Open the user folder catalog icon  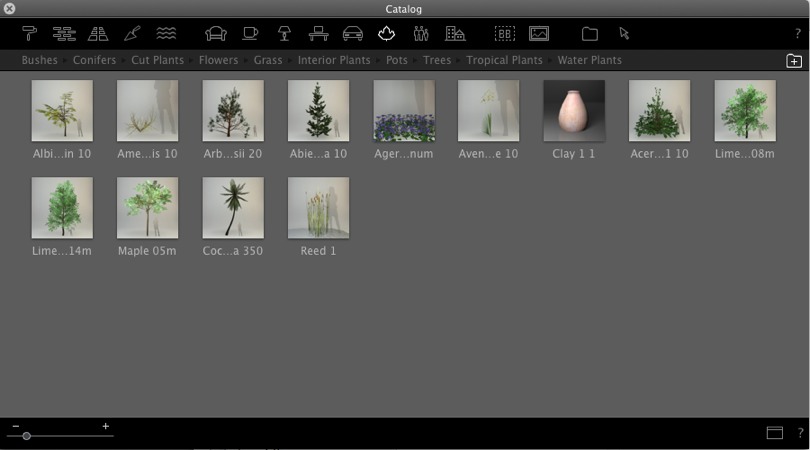point(589,34)
